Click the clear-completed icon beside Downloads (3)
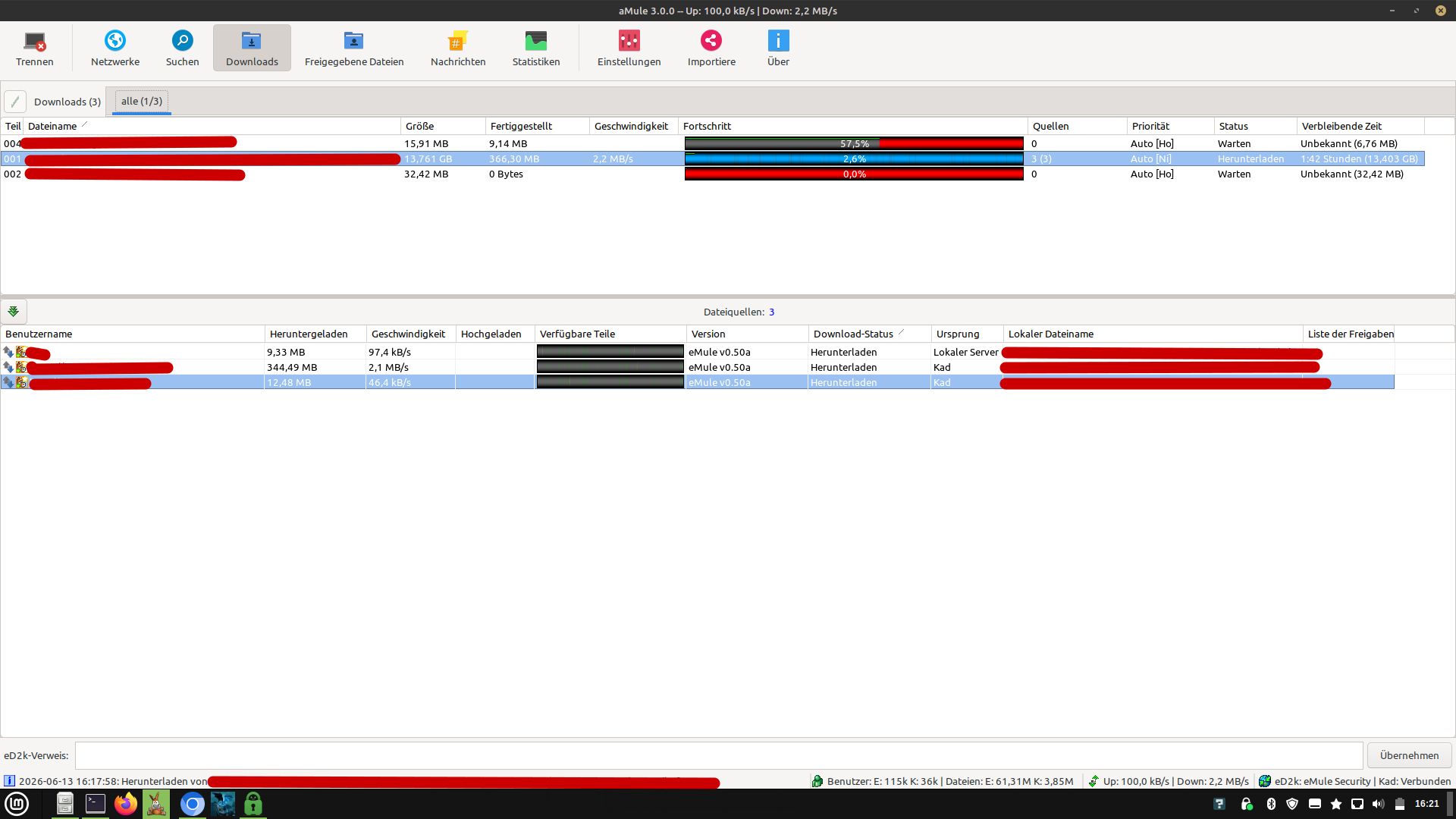This screenshot has width=1456, height=819. click(x=15, y=102)
